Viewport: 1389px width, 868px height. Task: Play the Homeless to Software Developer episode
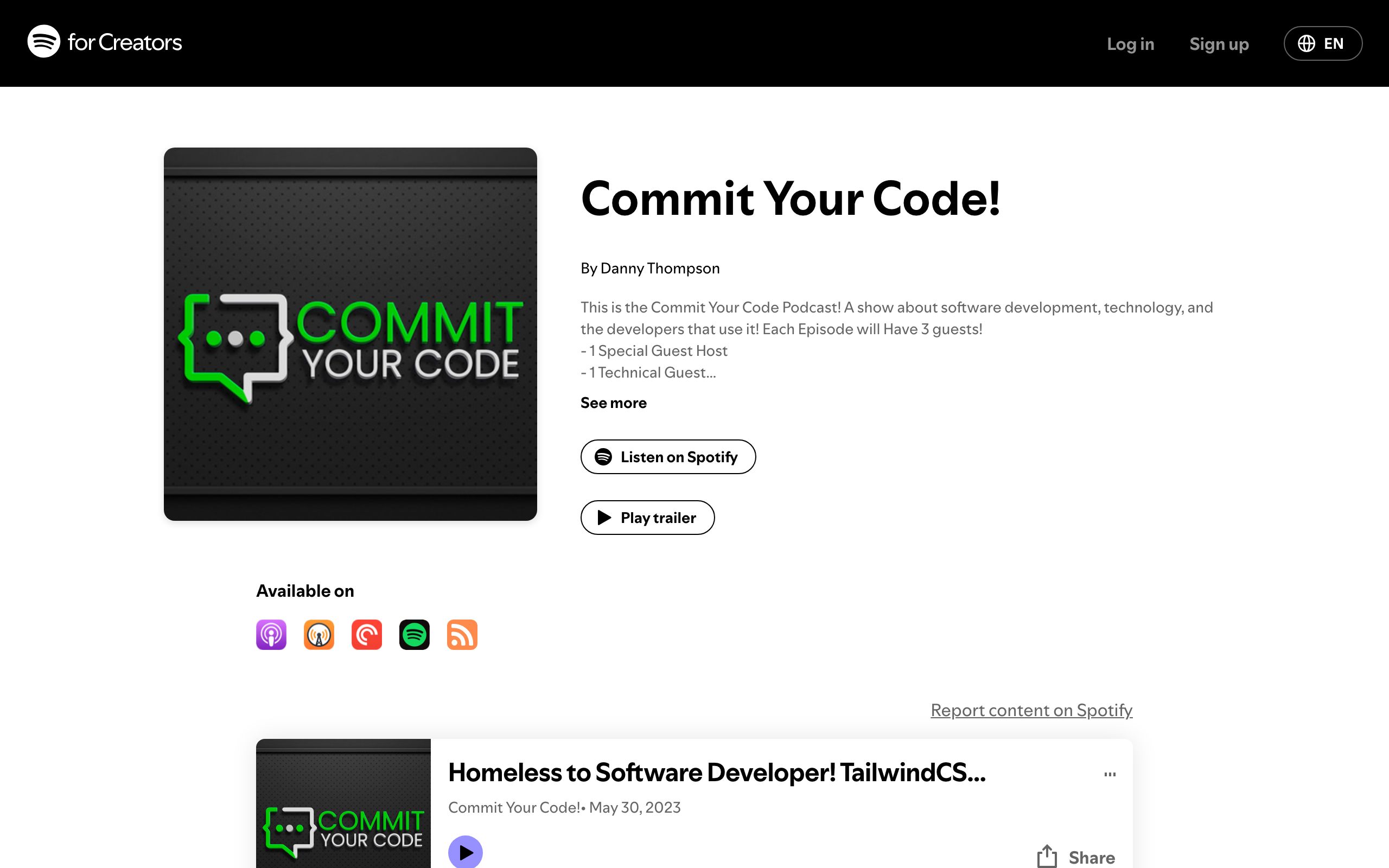pyautogui.click(x=465, y=852)
